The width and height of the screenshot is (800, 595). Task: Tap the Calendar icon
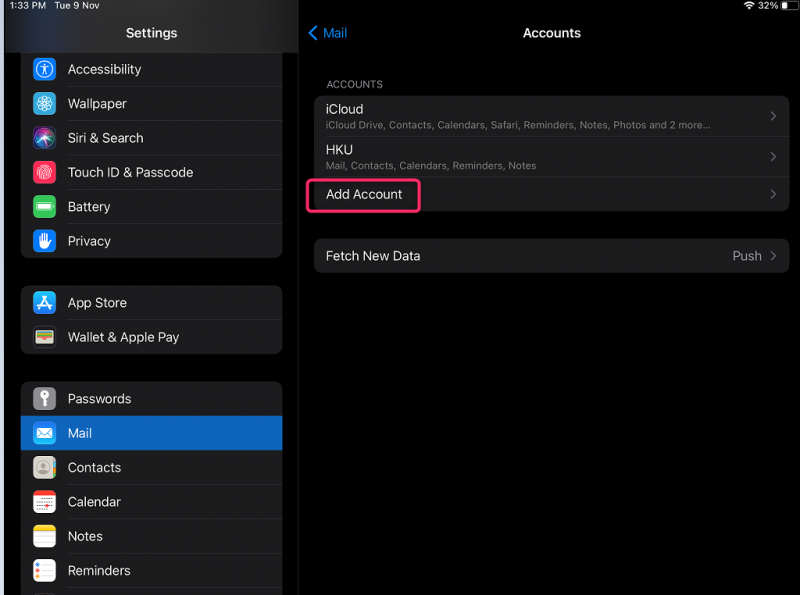click(44, 502)
